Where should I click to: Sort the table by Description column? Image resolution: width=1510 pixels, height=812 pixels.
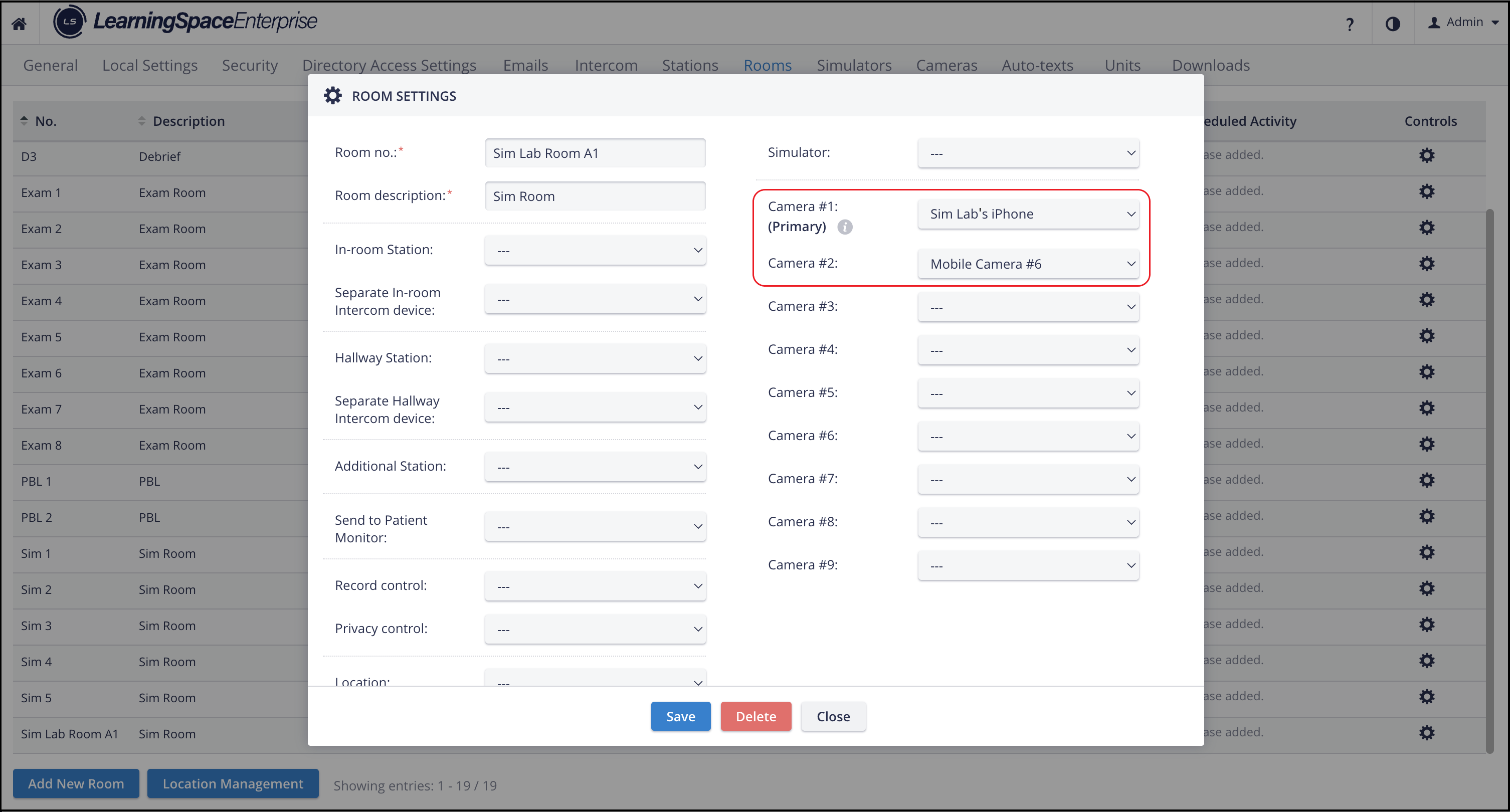181,121
